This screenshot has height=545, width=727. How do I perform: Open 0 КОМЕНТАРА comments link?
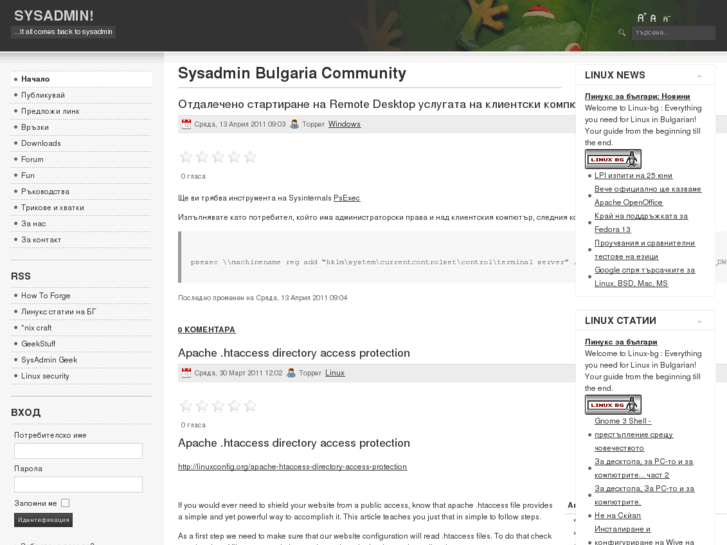[206, 330]
